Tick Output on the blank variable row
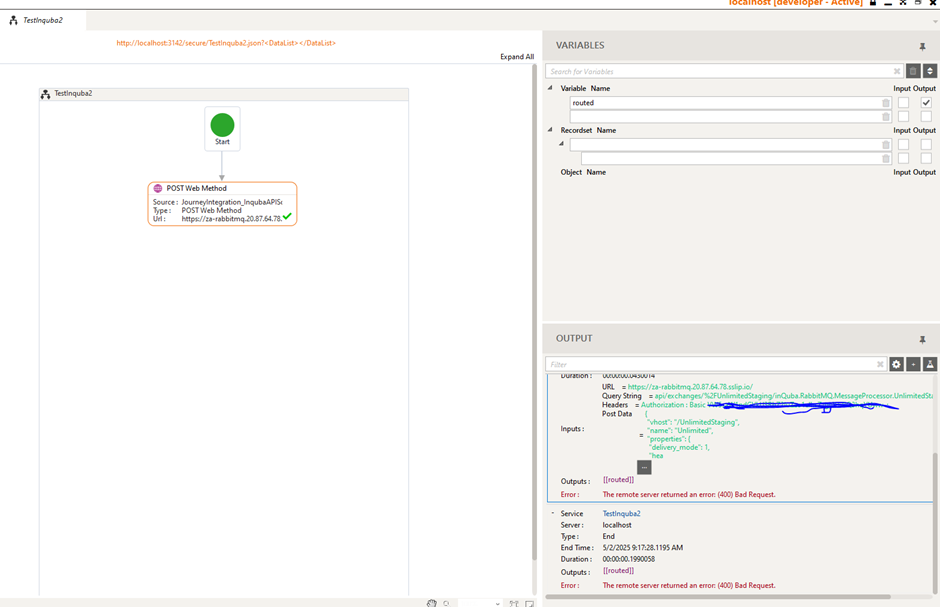The image size is (940, 607). pyautogui.click(x=926, y=116)
